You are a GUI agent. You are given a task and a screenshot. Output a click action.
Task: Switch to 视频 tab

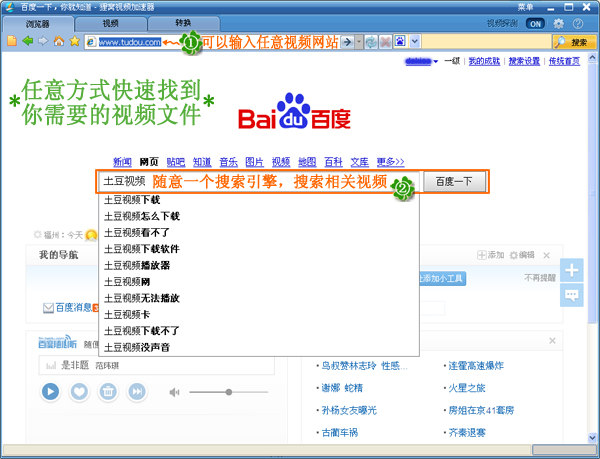tap(110, 24)
